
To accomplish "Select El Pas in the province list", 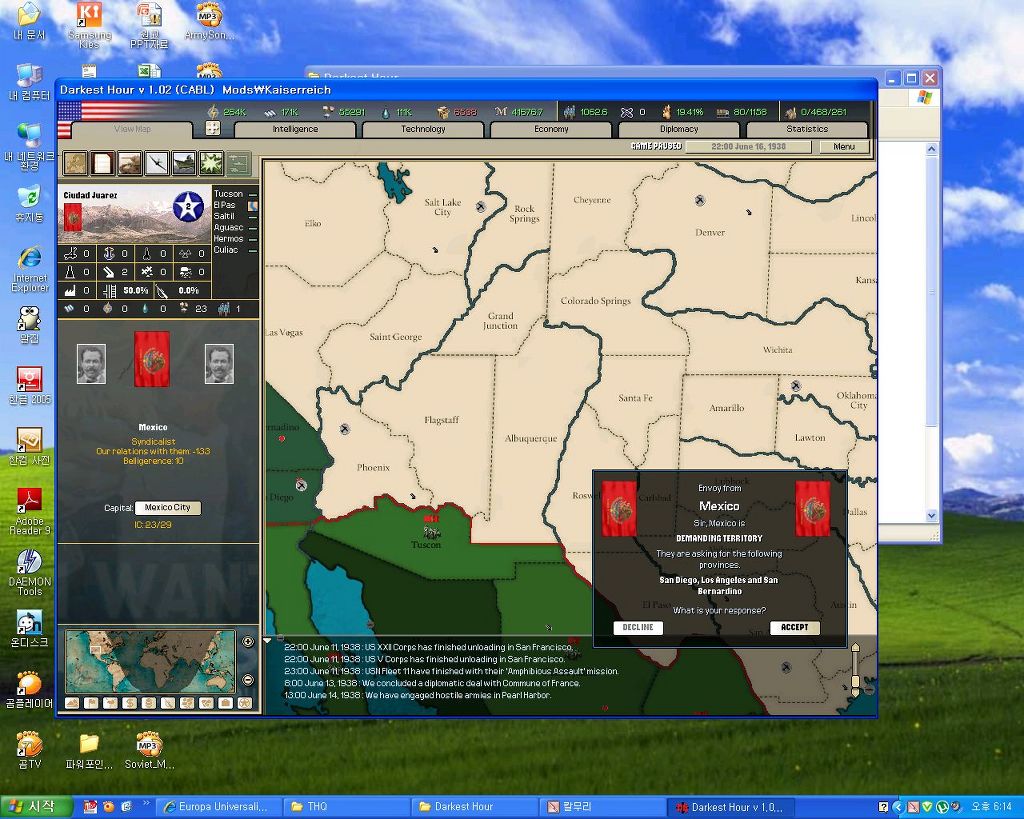I will coord(225,205).
